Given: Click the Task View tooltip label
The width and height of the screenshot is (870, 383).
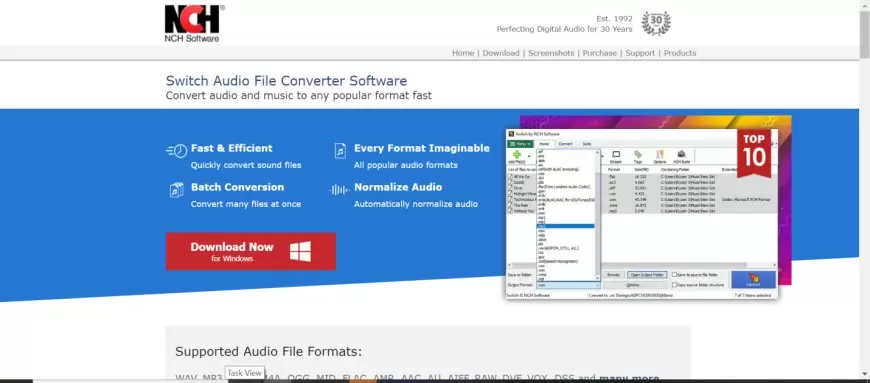Looking at the screenshot, I should pyautogui.click(x=245, y=373).
